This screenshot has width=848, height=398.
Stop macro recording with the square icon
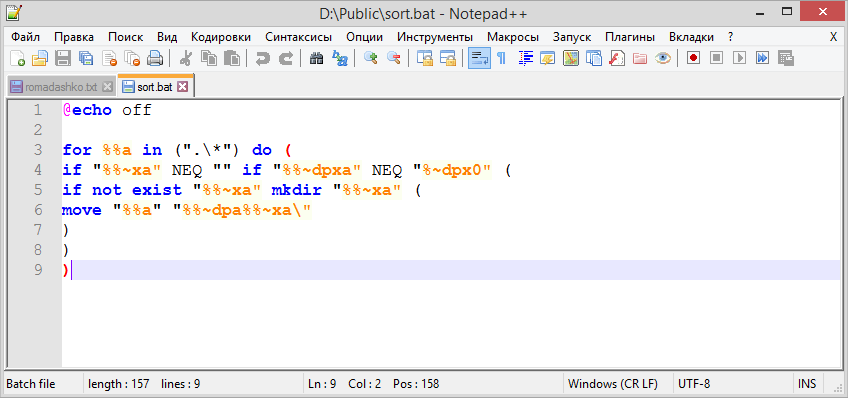pyautogui.click(x=716, y=58)
